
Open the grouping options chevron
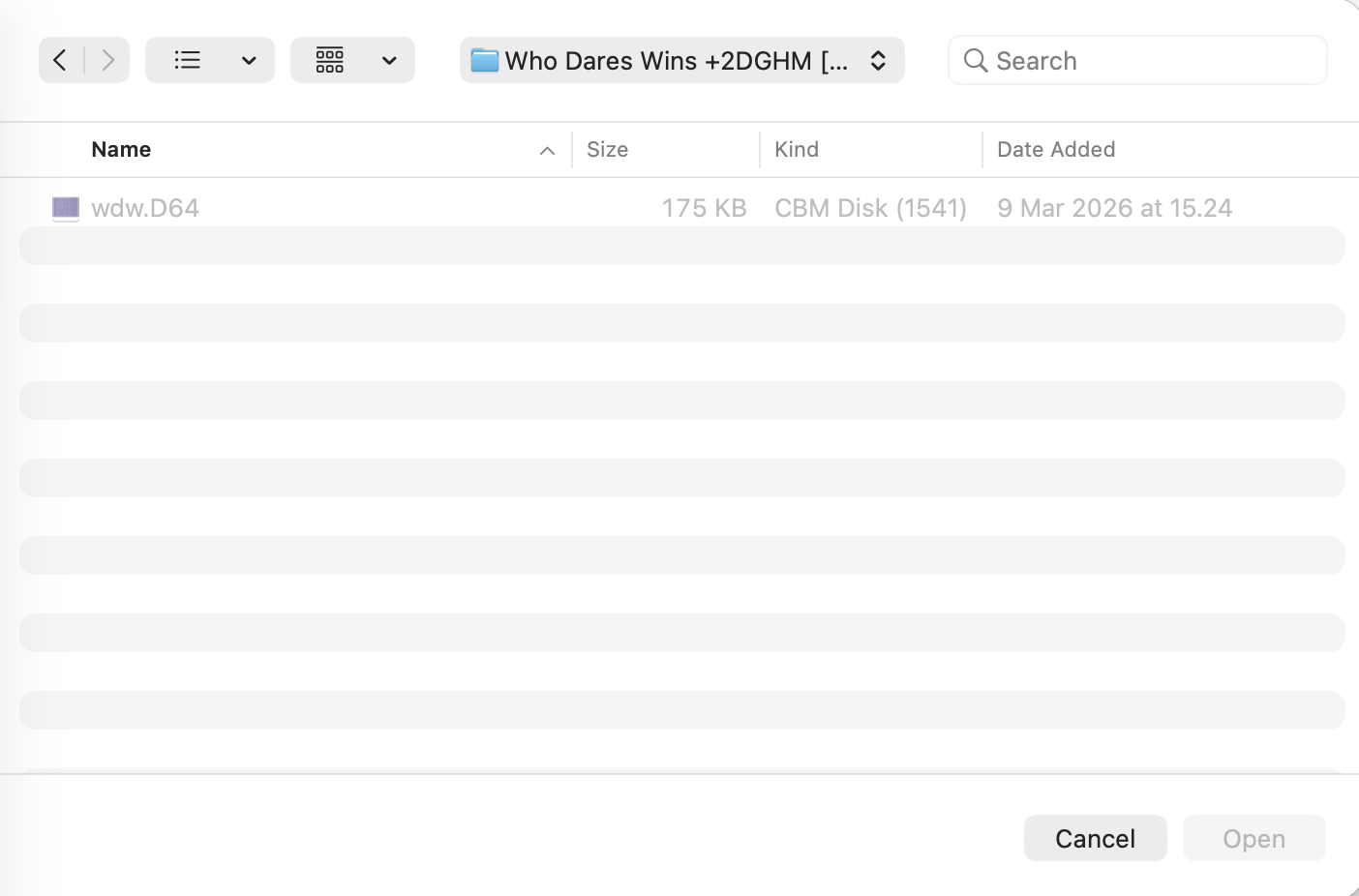tap(389, 60)
